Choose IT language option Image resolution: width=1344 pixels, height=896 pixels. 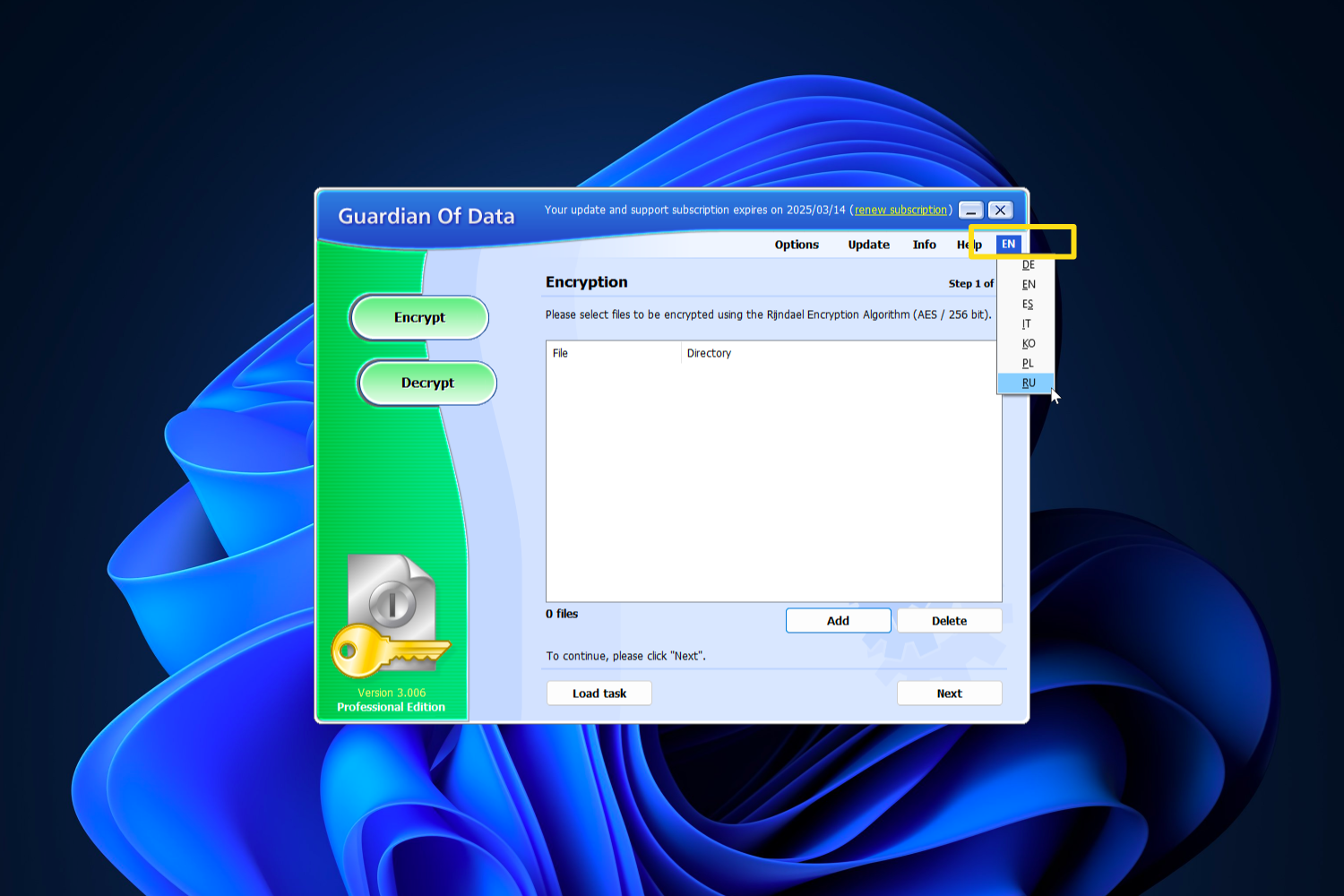point(1026,324)
